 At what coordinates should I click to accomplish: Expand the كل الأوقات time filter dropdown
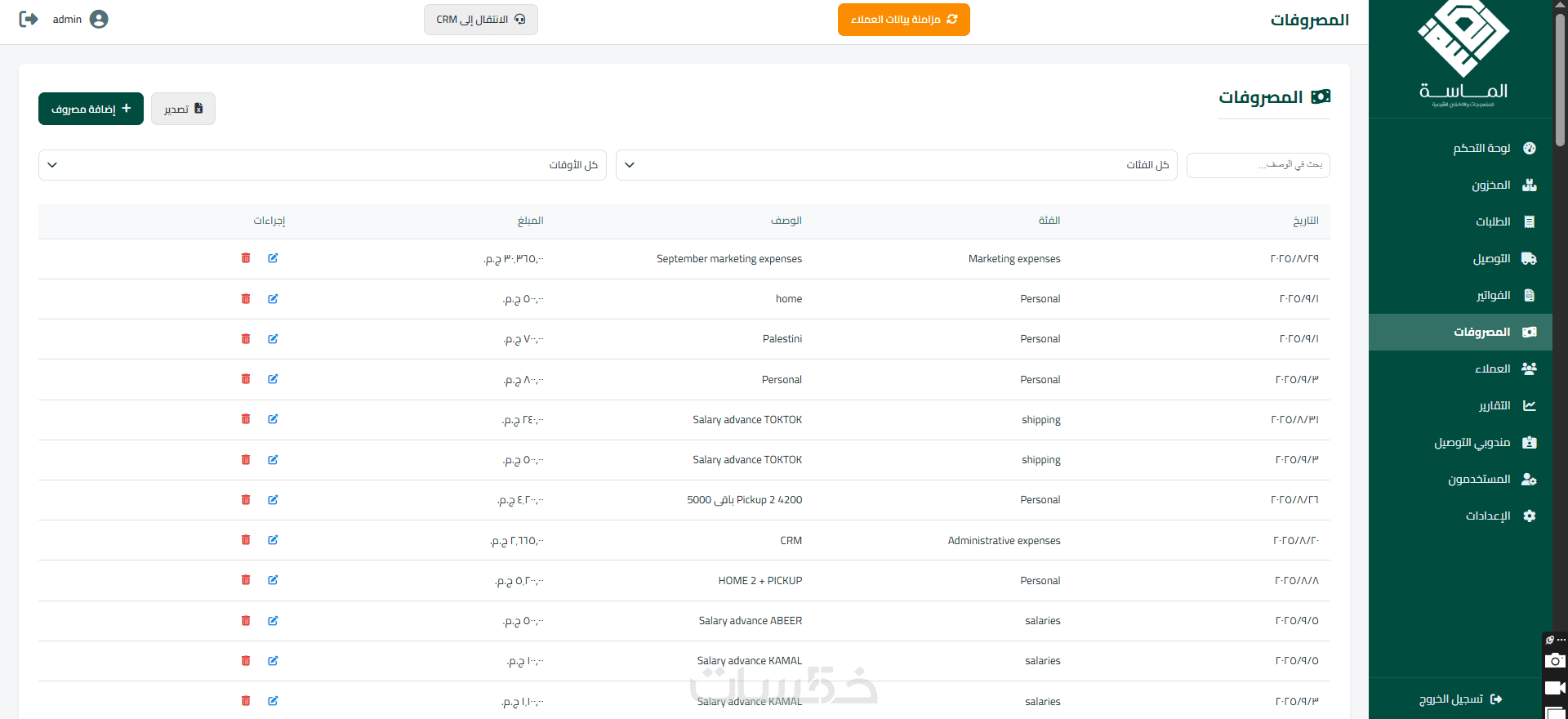pos(323,165)
